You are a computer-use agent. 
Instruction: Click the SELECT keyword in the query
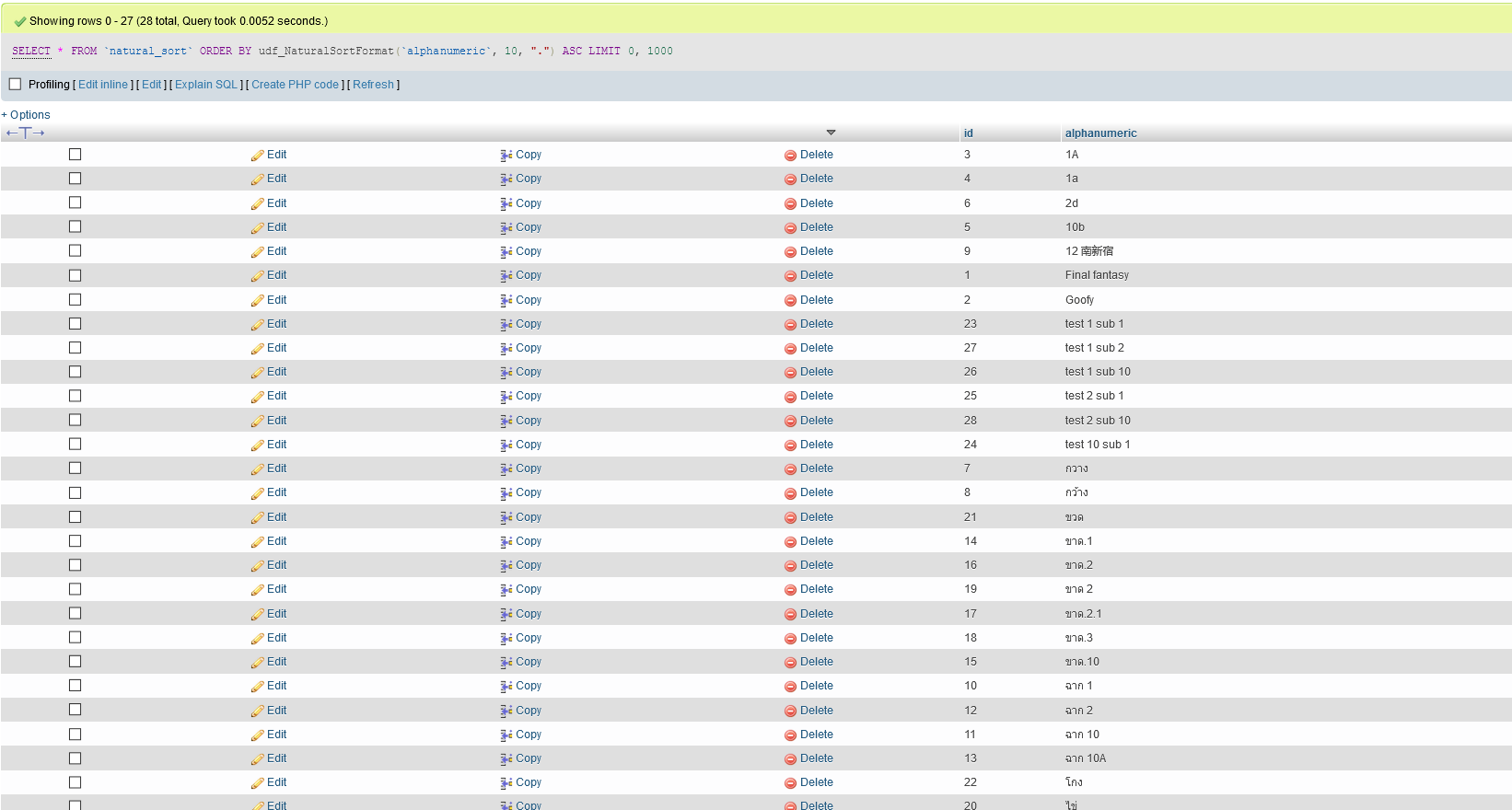[x=31, y=52]
